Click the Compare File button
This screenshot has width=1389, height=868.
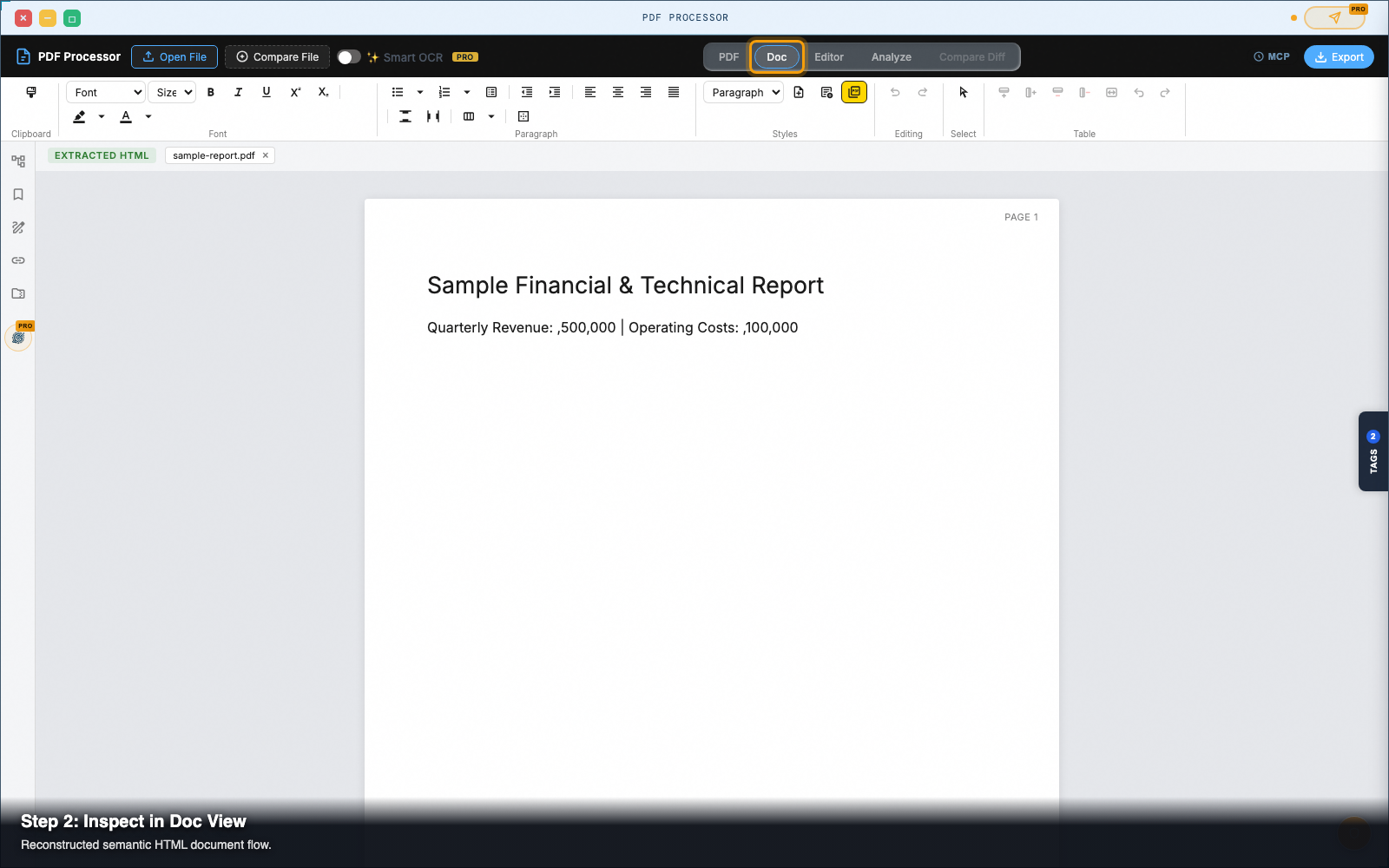tap(278, 57)
